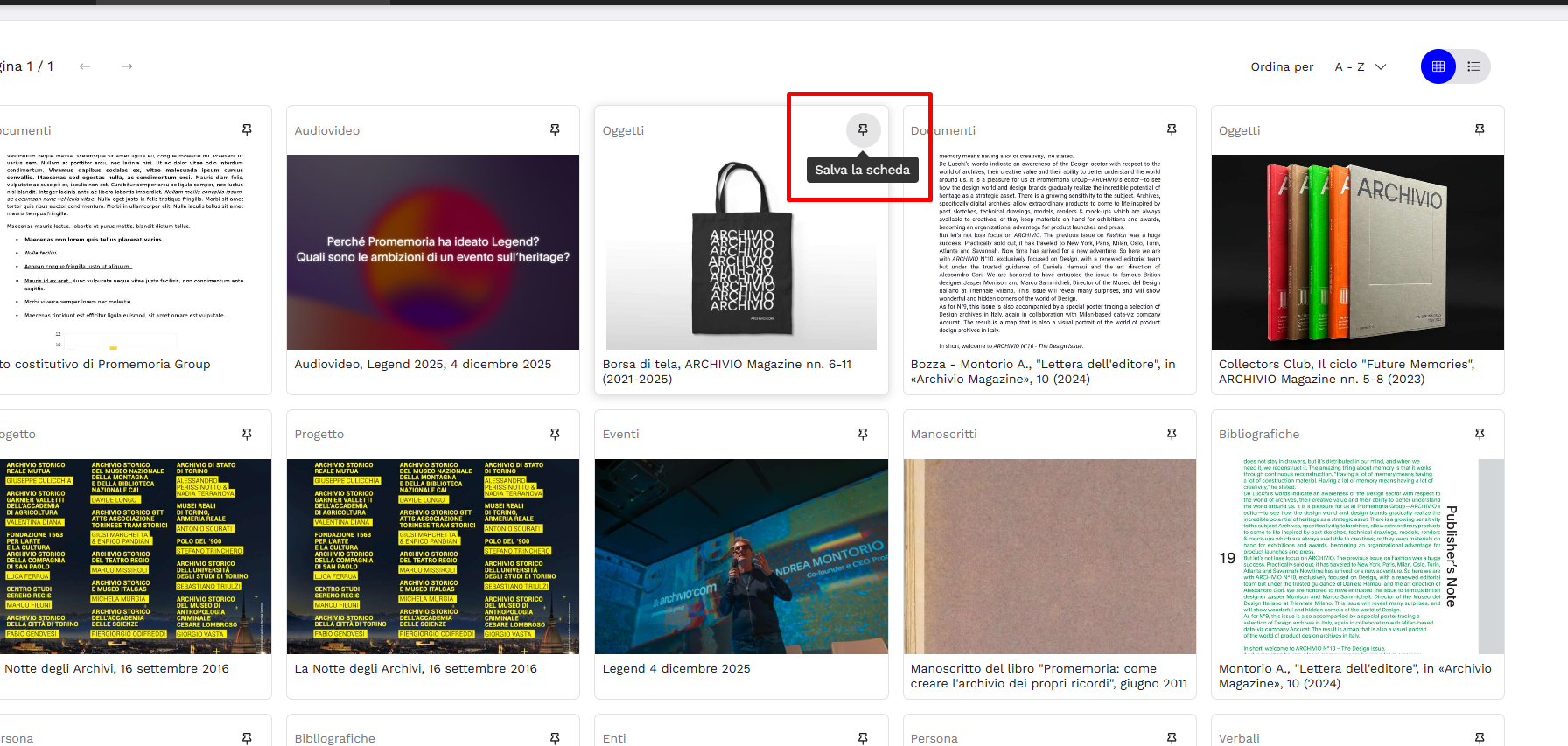
Task: Open the ARCHIVIO tote bag thumbnail
Action: pos(741,252)
